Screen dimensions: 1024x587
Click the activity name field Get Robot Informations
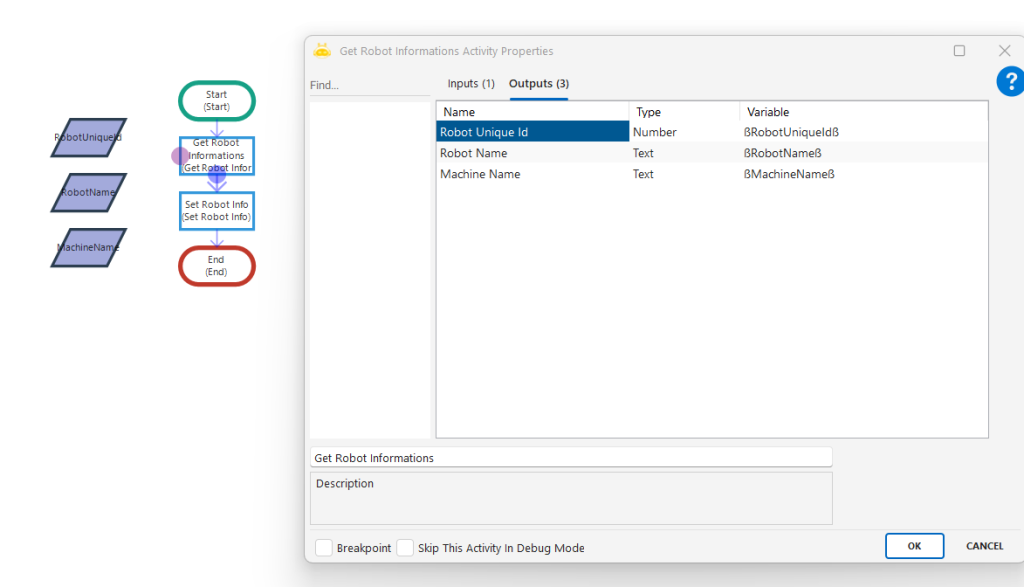click(571, 458)
